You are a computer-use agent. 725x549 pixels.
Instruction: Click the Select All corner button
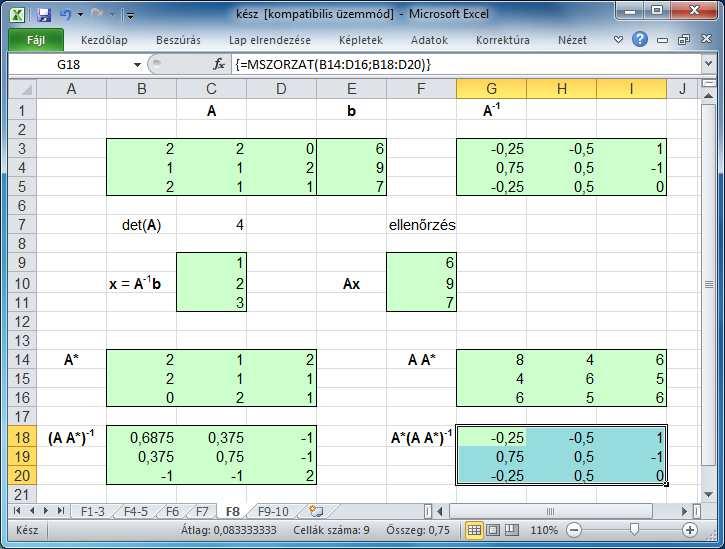point(23,88)
